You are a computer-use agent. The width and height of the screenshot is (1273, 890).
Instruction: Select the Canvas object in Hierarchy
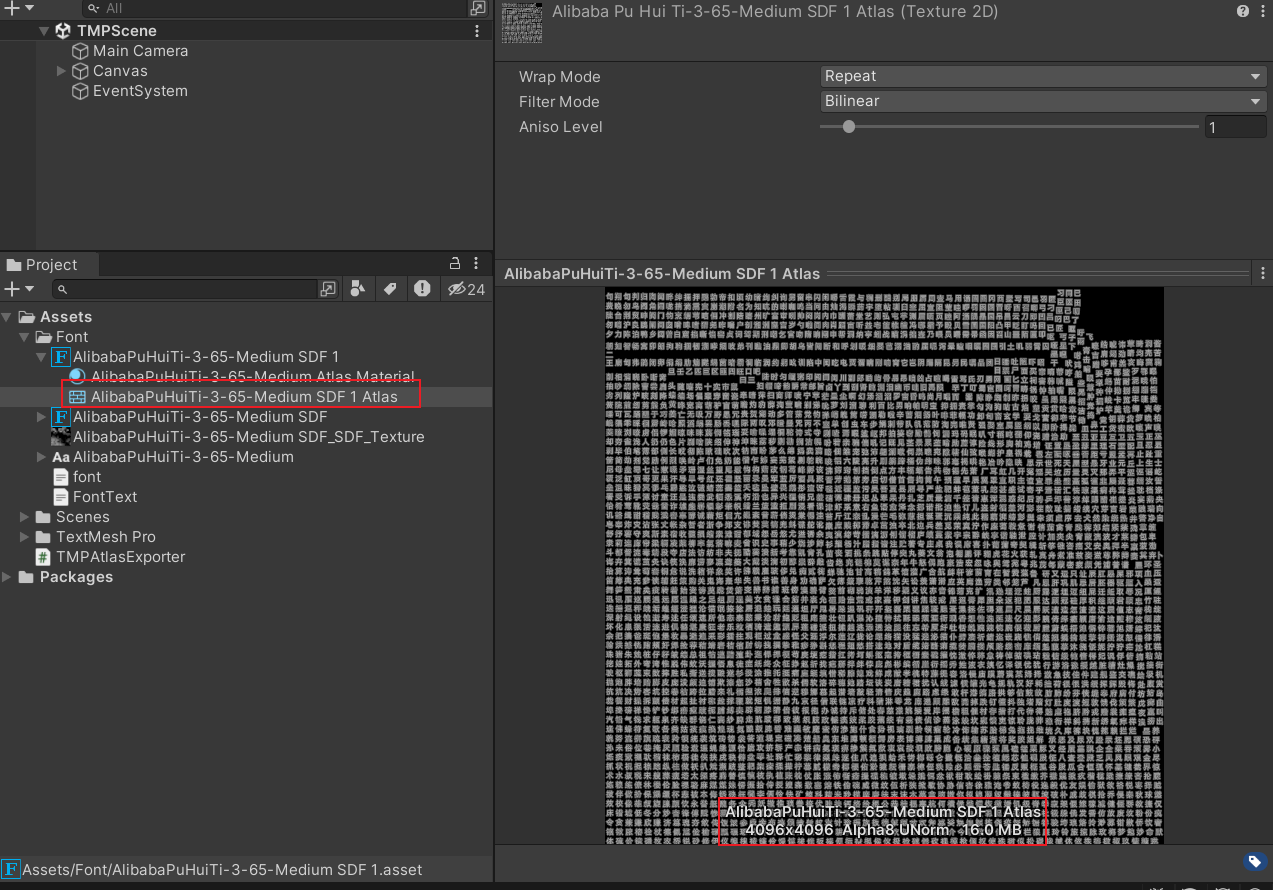click(110, 71)
